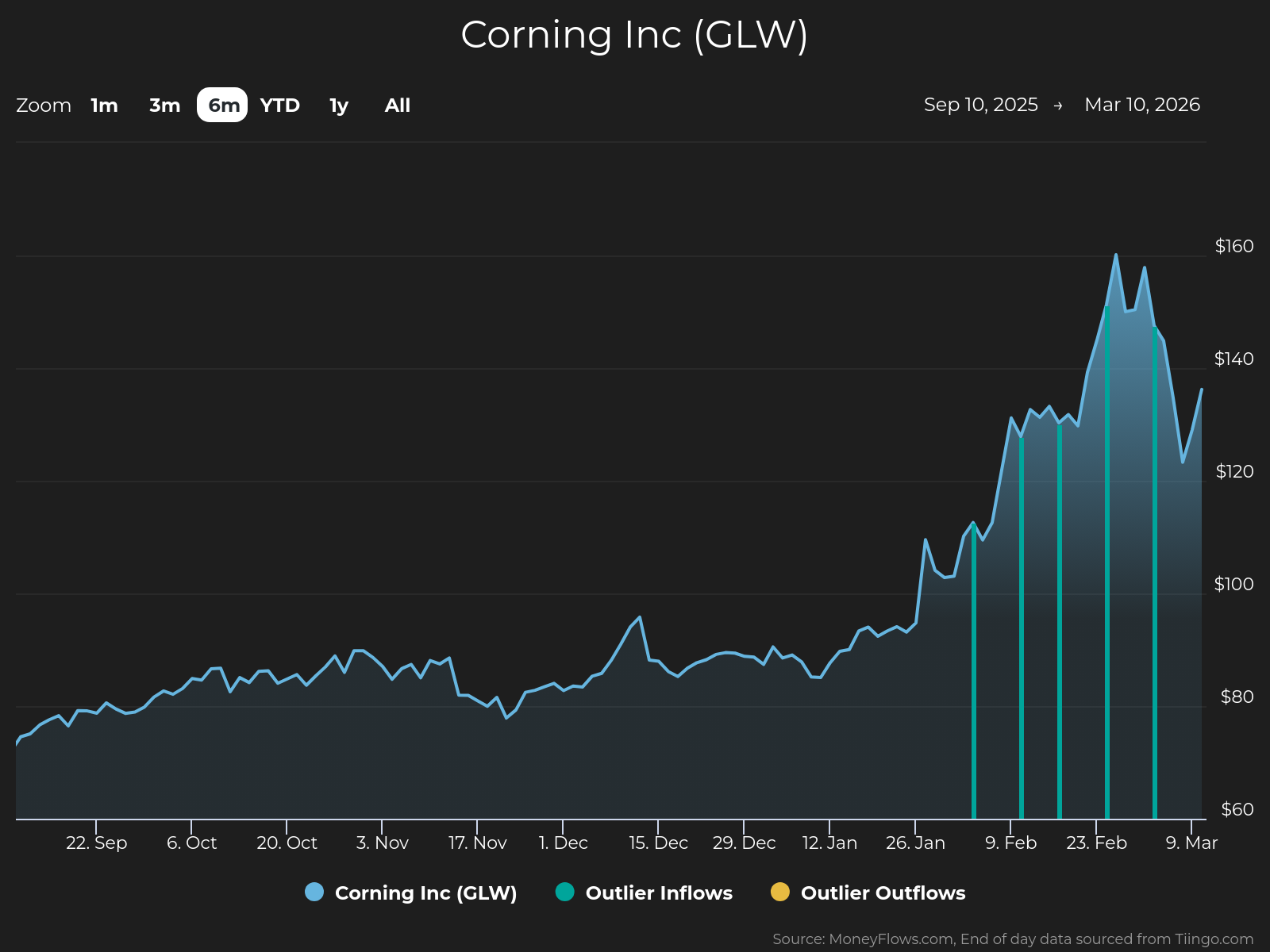Click the last inflow bar before 9. Mar
This screenshot has width=1270, height=952.
pos(1155,573)
